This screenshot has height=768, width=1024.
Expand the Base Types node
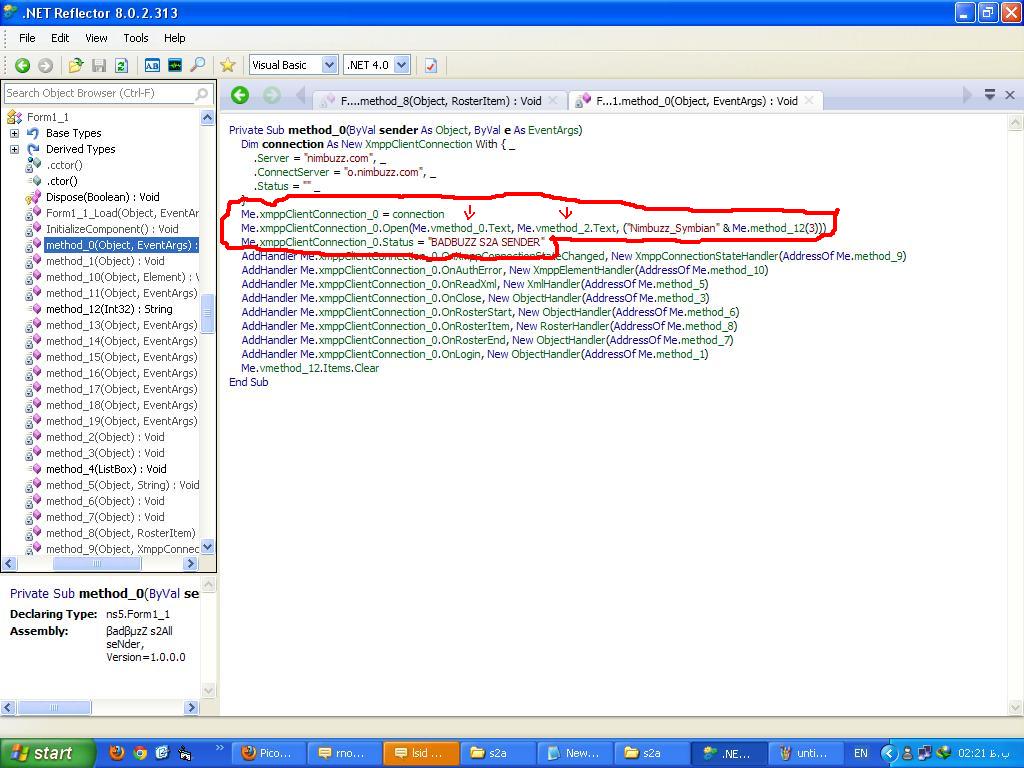tap(14, 133)
